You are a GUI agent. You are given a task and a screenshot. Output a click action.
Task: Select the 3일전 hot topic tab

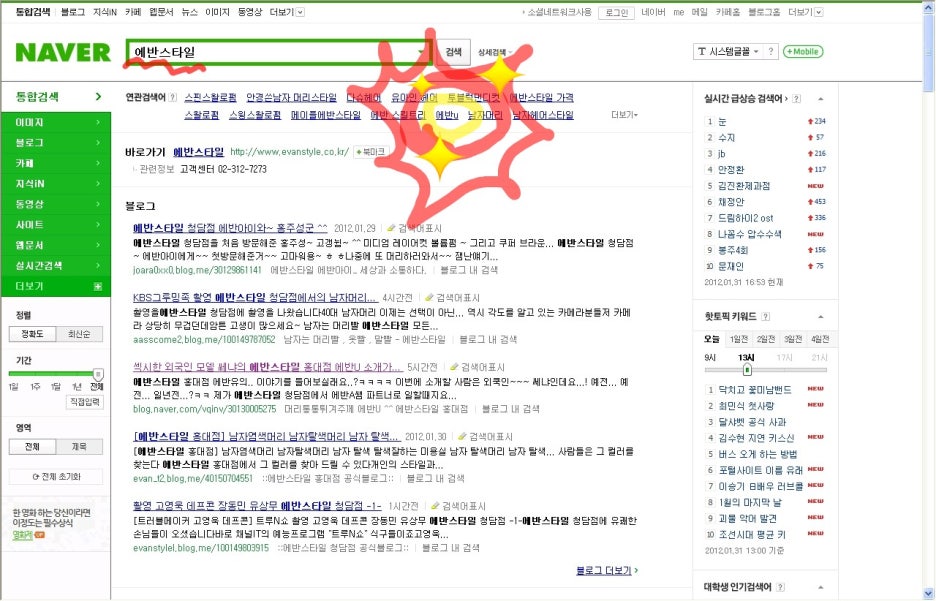tap(793, 339)
